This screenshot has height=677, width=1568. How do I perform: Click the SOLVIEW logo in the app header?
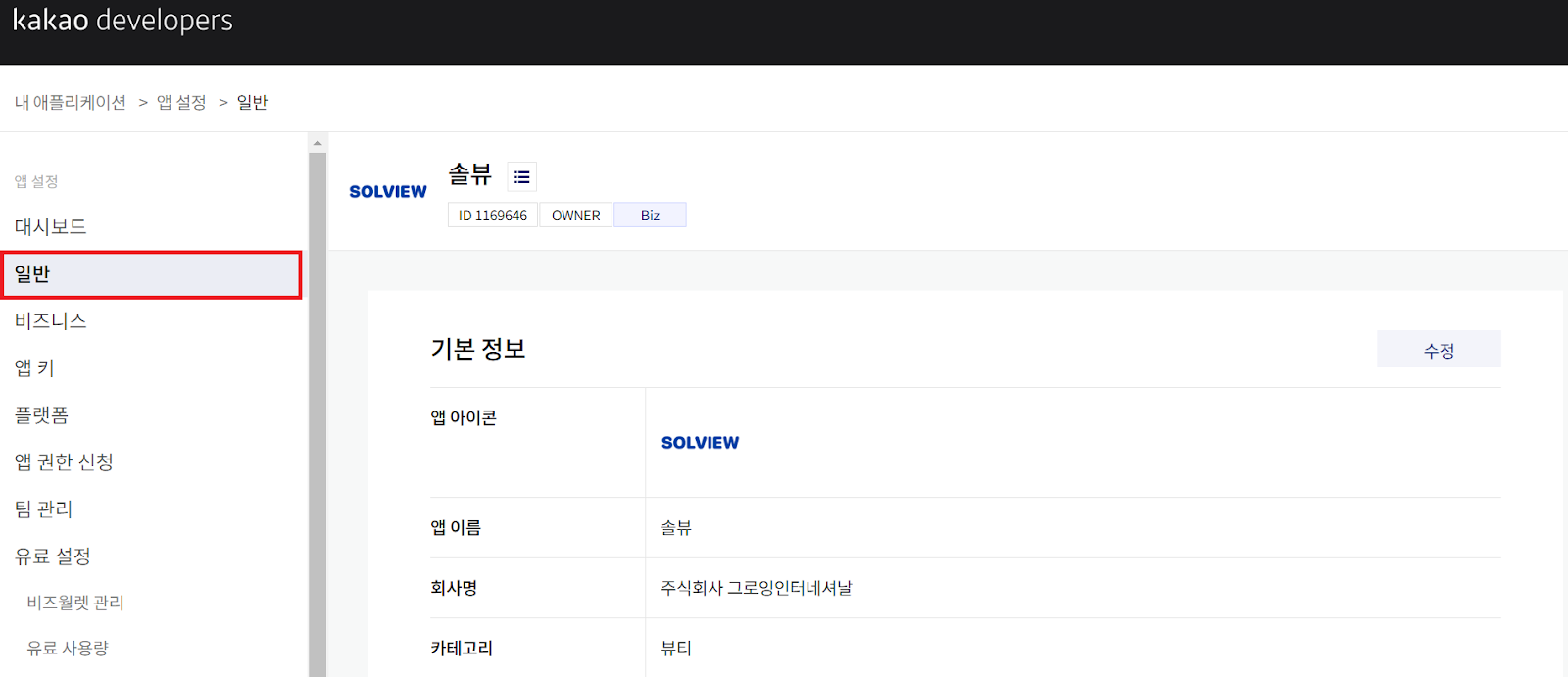pyautogui.click(x=388, y=192)
